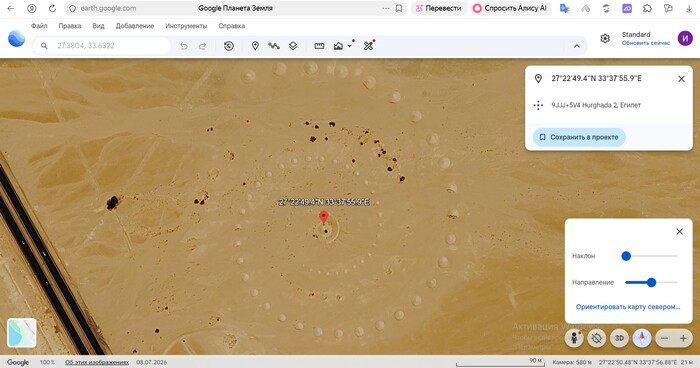Click the address bar earth.google.com

click(x=108, y=8)
